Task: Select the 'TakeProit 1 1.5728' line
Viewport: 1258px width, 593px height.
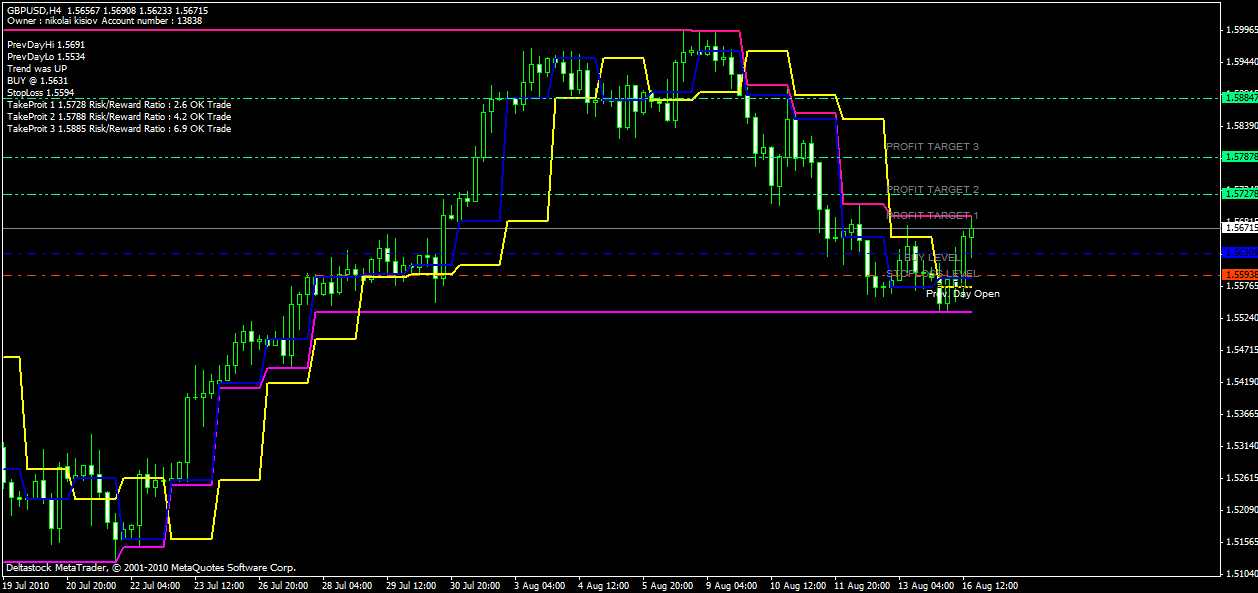Action: [x=119, y=105]
